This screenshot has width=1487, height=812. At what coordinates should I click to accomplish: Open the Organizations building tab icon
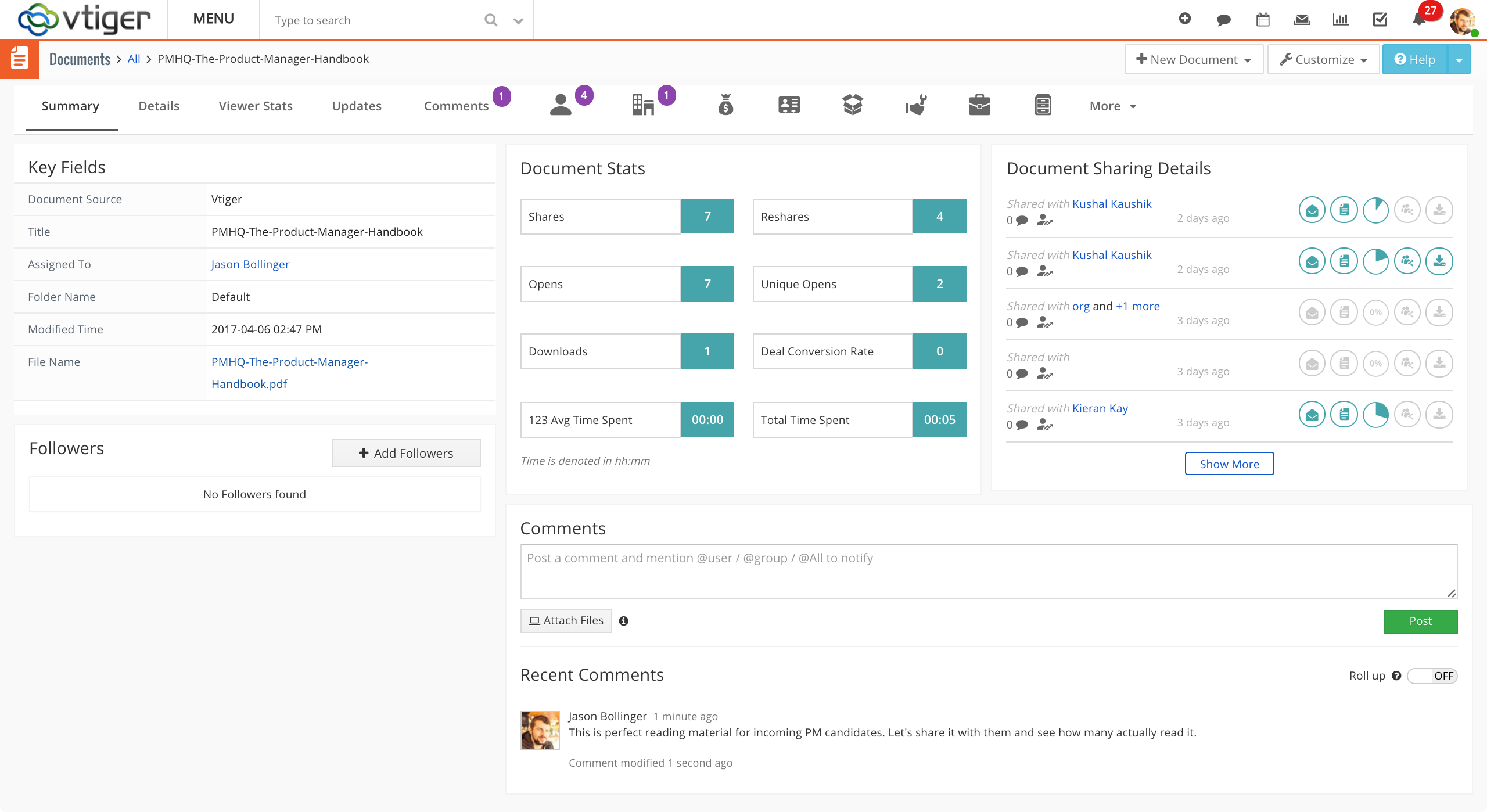(x=643, y=105)
